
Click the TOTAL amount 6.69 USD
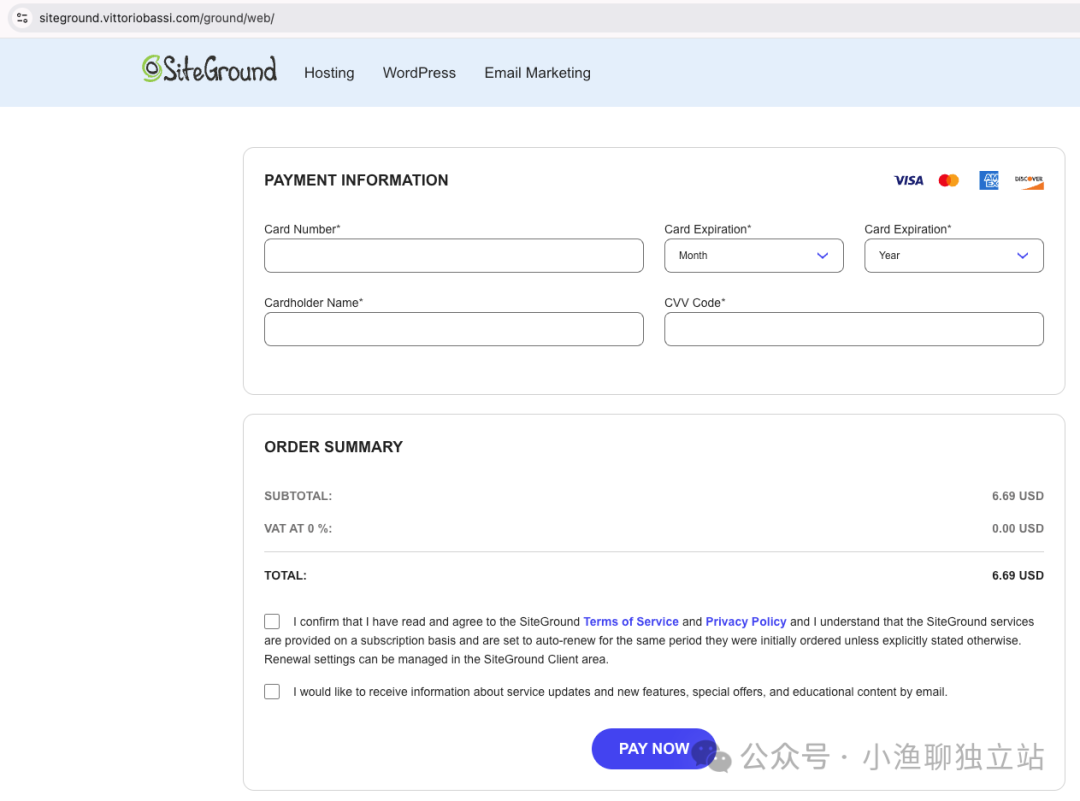pos(1017,575)
